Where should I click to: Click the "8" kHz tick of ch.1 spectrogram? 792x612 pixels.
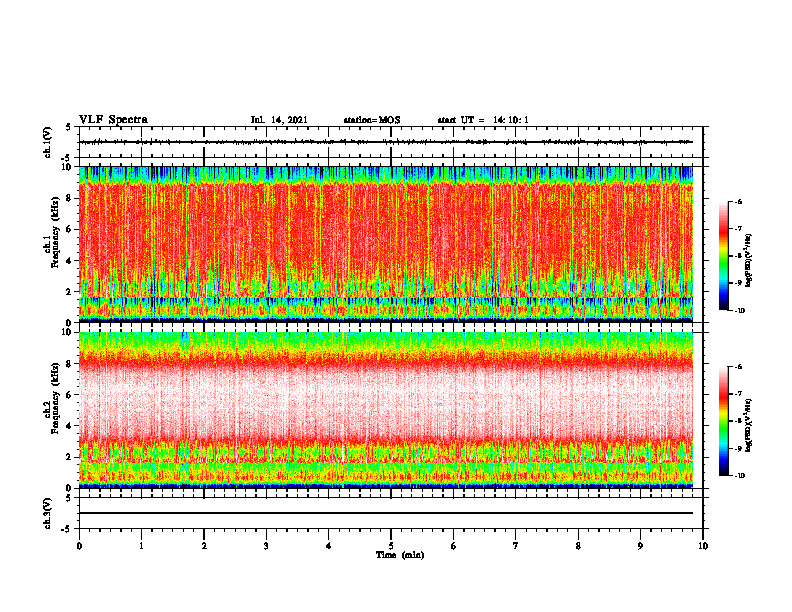[x=69, y=198]
